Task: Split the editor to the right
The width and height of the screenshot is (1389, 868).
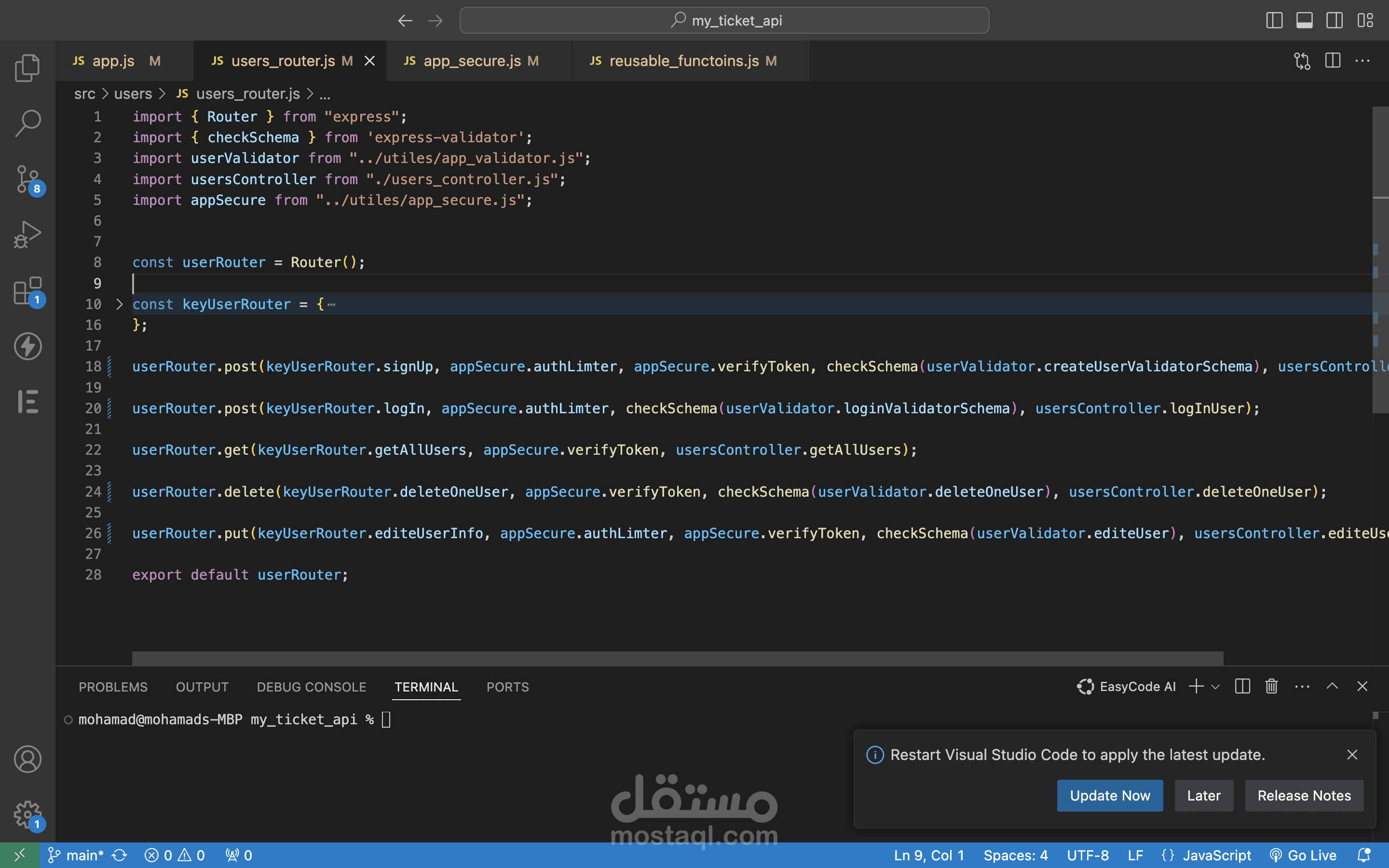Action: [1332, 61]
